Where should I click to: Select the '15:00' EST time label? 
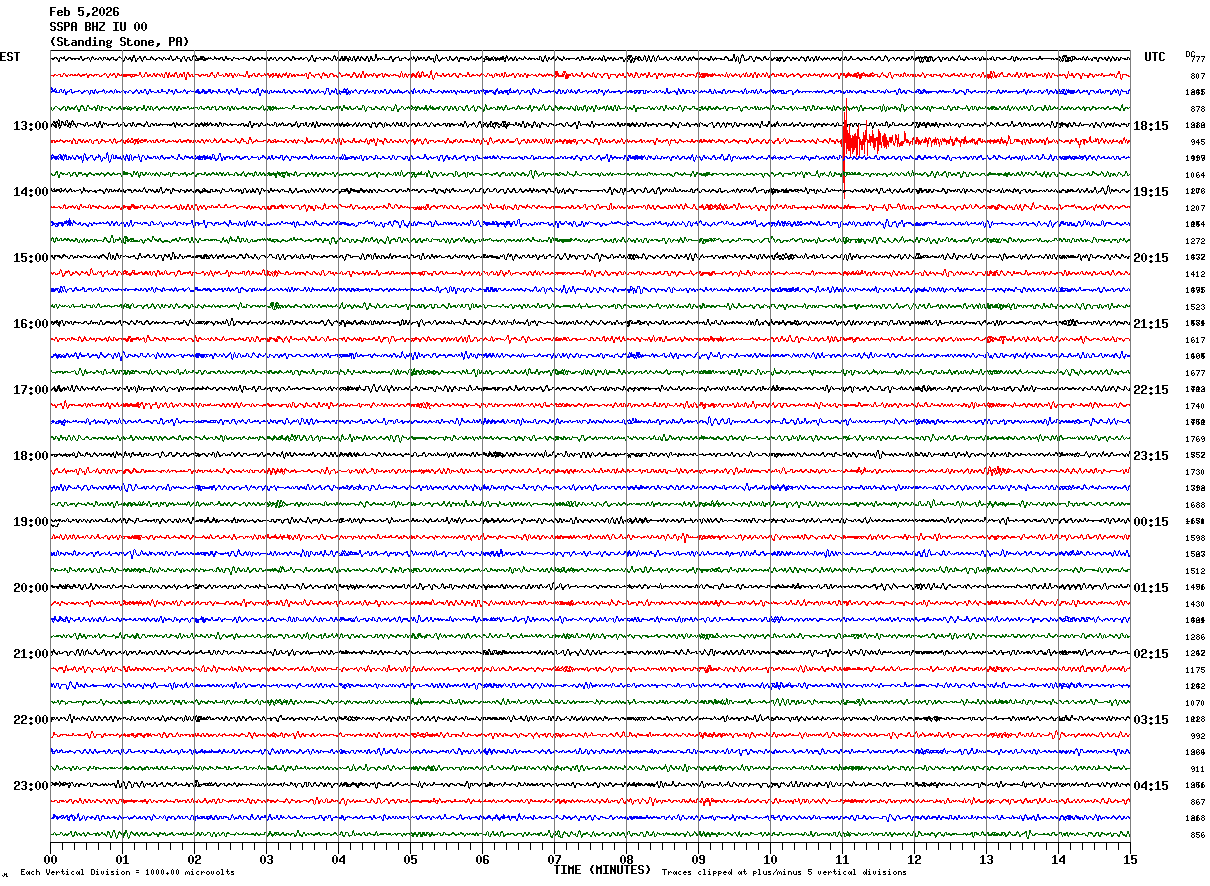[30, 257]
